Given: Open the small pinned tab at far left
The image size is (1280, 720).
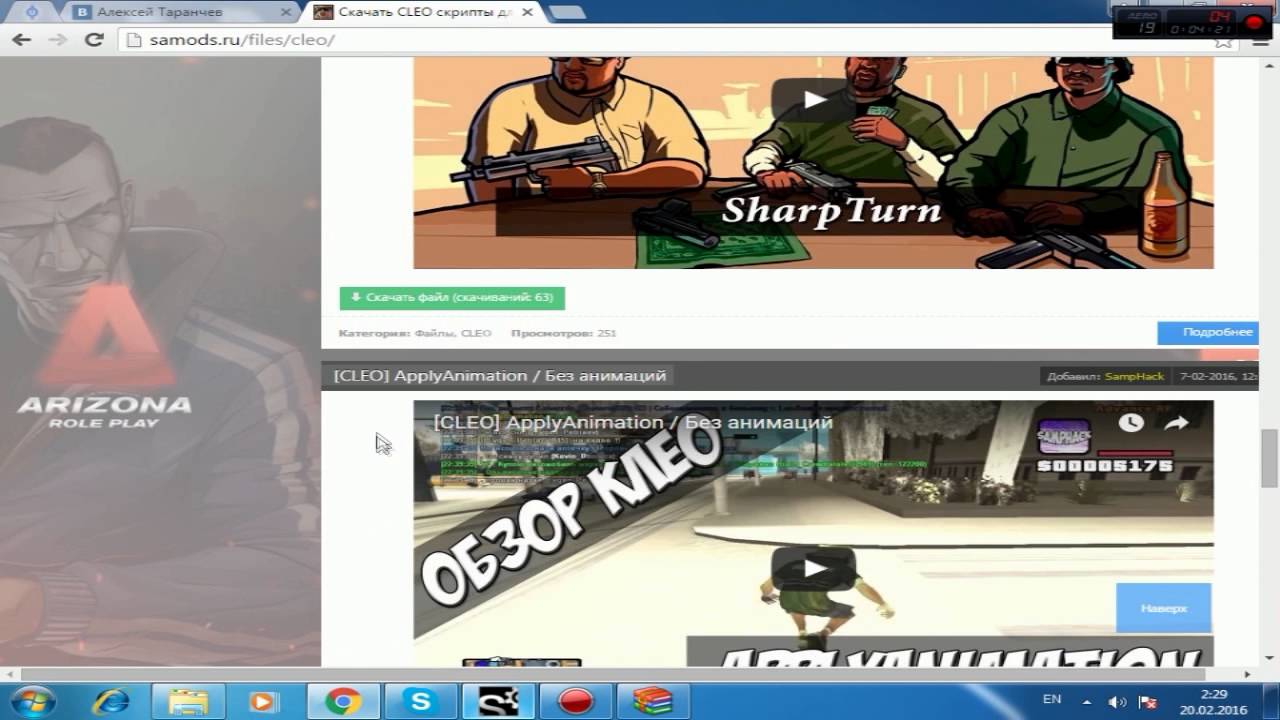Looking at the screenshot, I should (31, 12).
